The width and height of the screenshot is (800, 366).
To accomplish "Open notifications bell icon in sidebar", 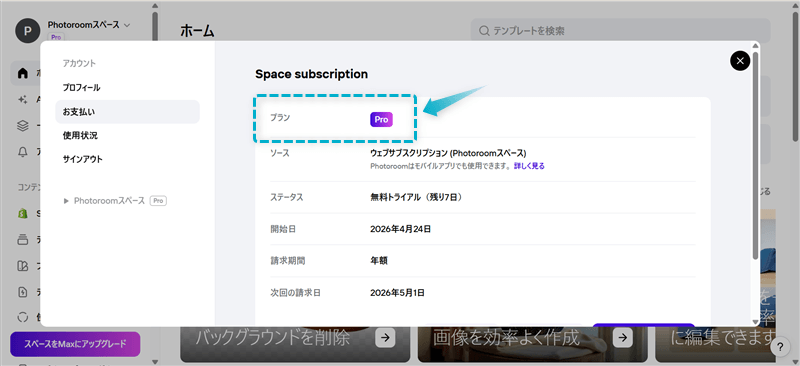I will pyautogui.click(x=22, y=152).
